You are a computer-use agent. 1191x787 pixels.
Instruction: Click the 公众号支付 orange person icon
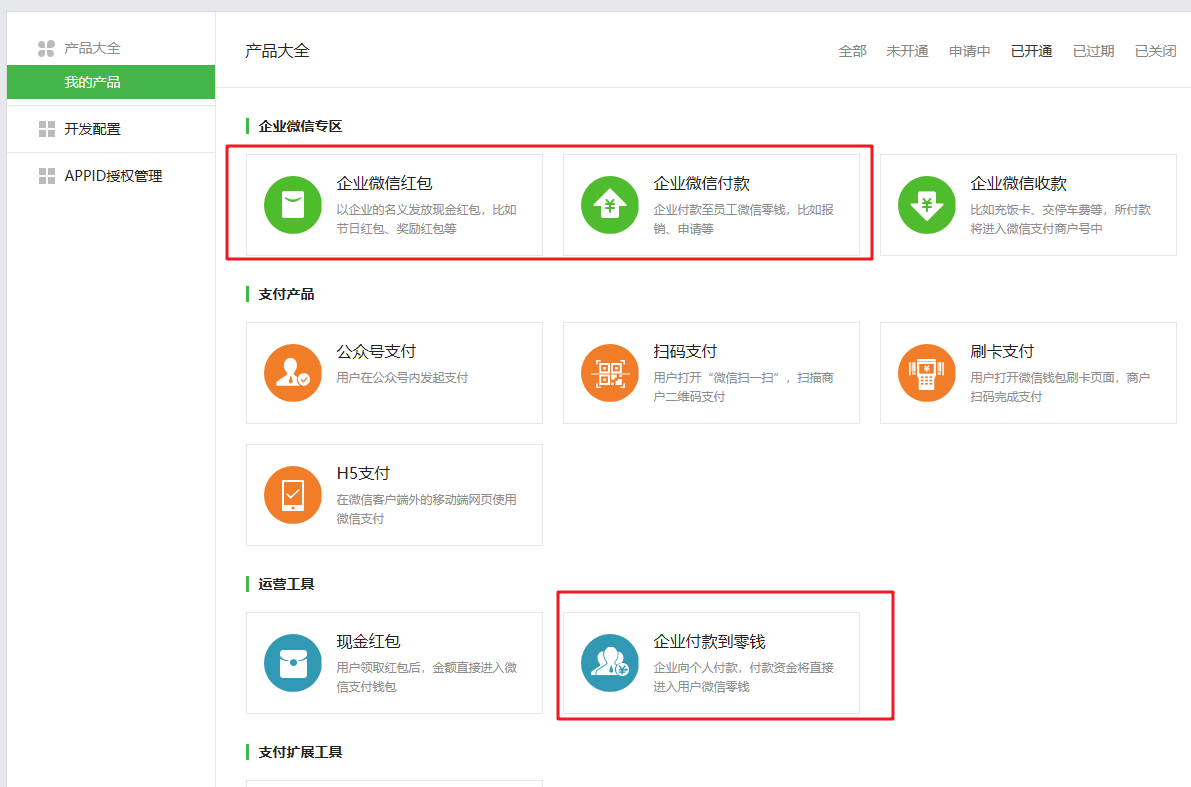(x=292, y=373)
